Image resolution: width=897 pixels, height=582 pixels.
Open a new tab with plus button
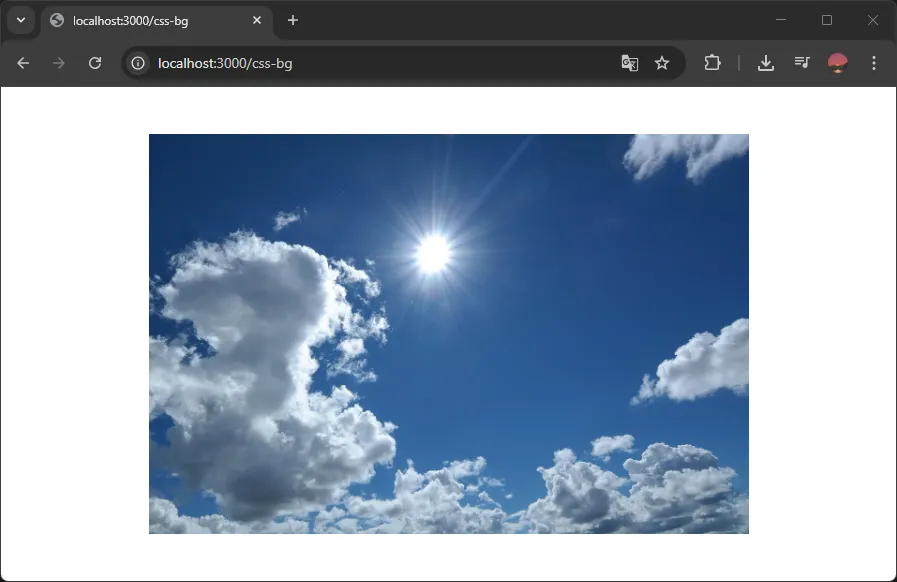[293, 20]
